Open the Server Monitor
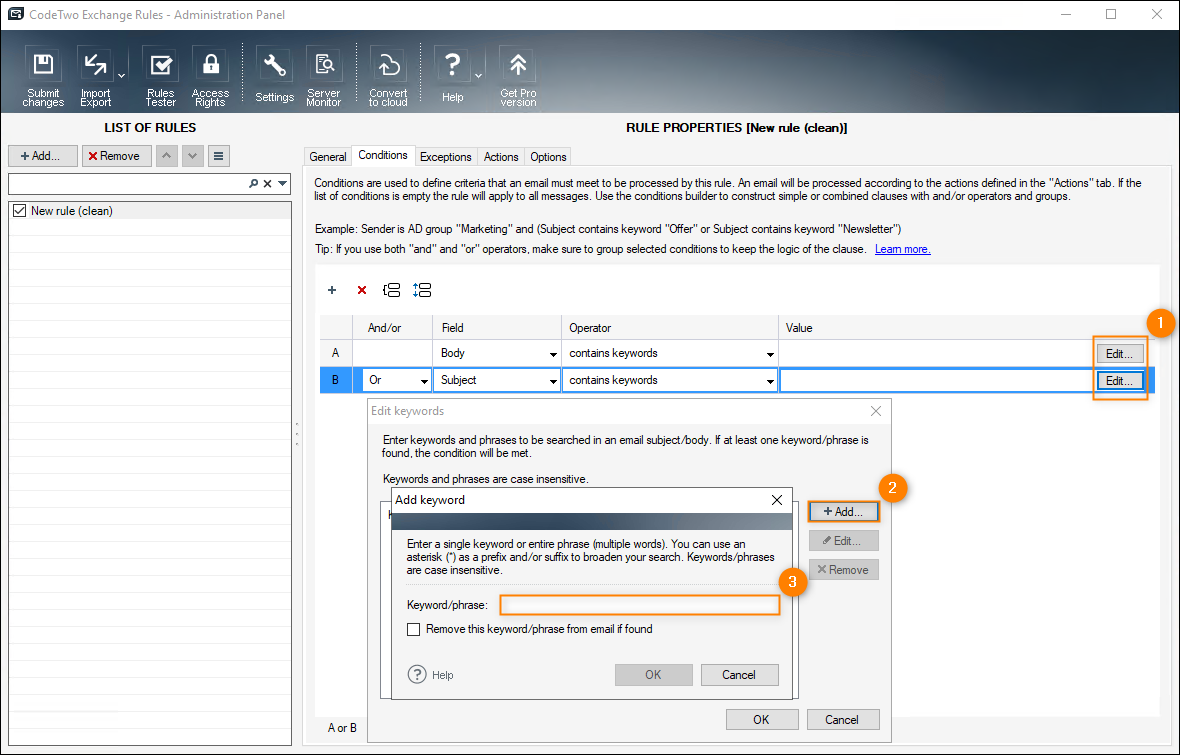Screen dimensions: 1180x755 [x=324, y=77]
